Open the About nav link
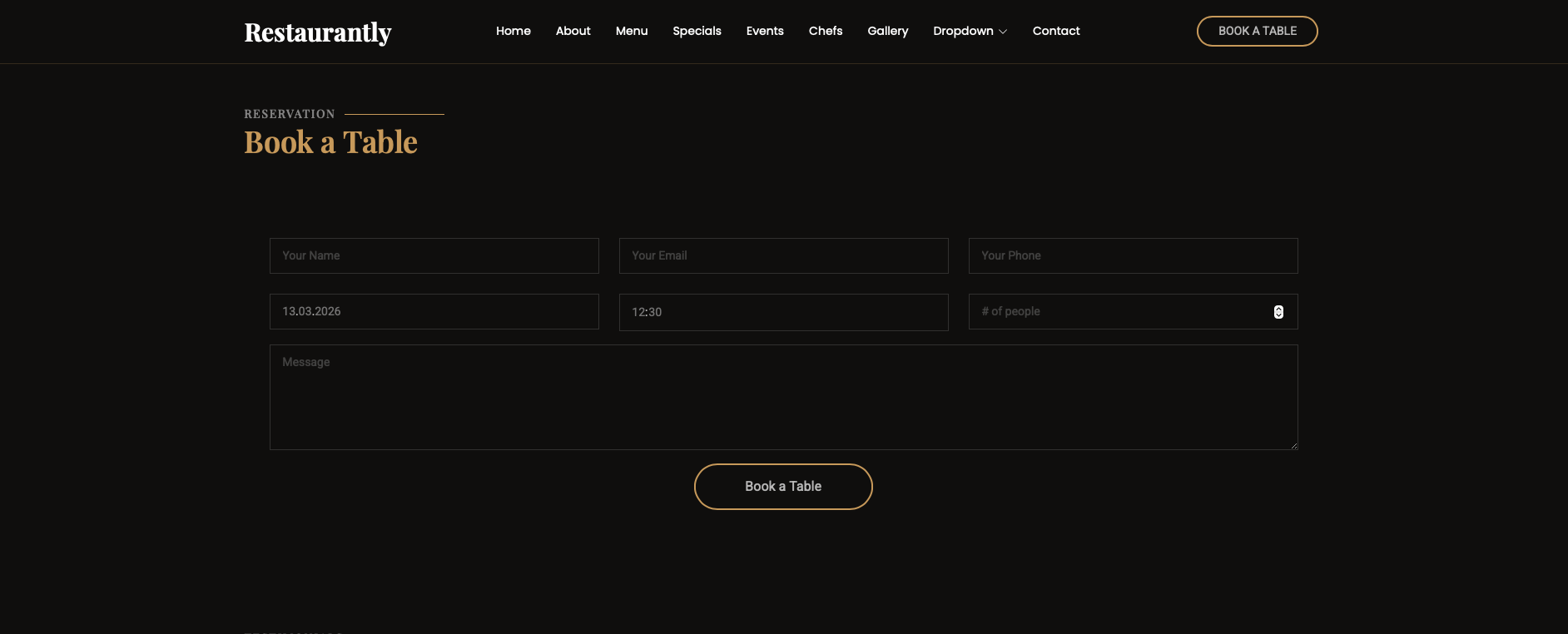 pos(573,31)
